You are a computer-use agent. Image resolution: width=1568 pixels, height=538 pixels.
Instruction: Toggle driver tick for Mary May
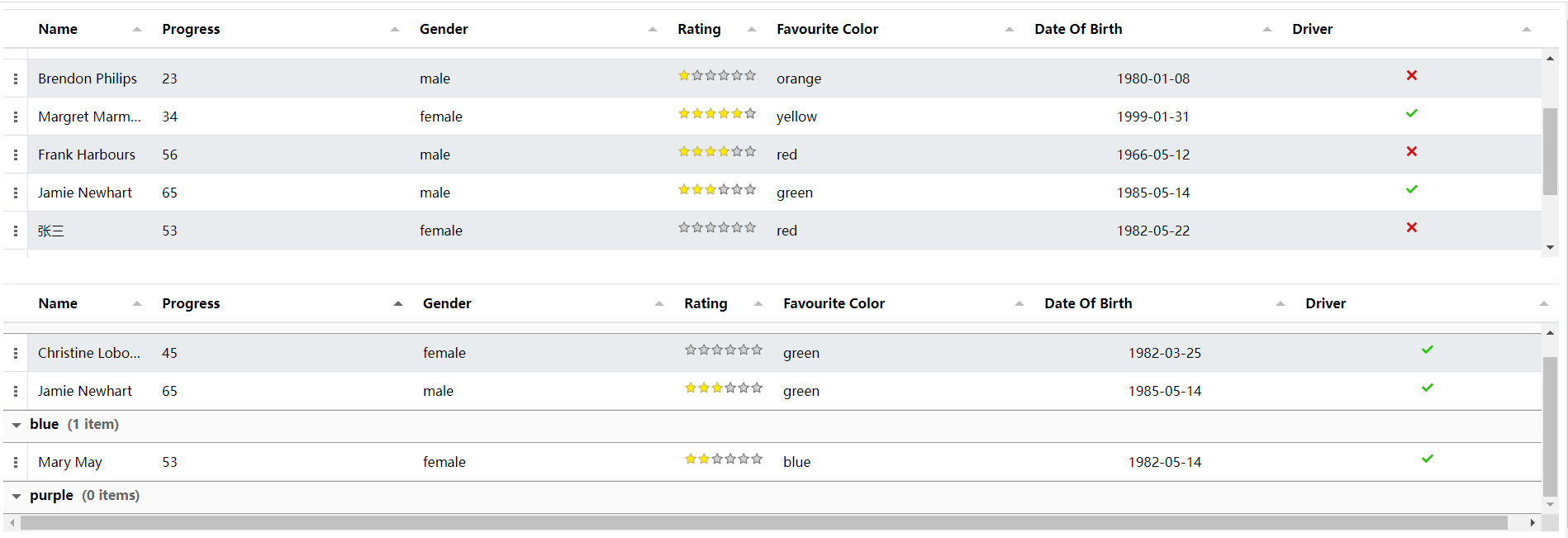pos(1428,459)
